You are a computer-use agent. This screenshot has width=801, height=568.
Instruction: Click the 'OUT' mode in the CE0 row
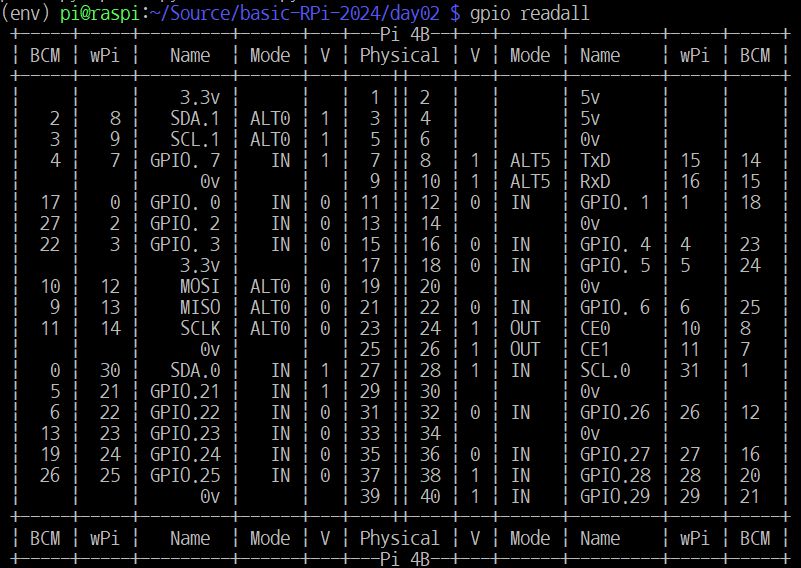coord(525,328)
